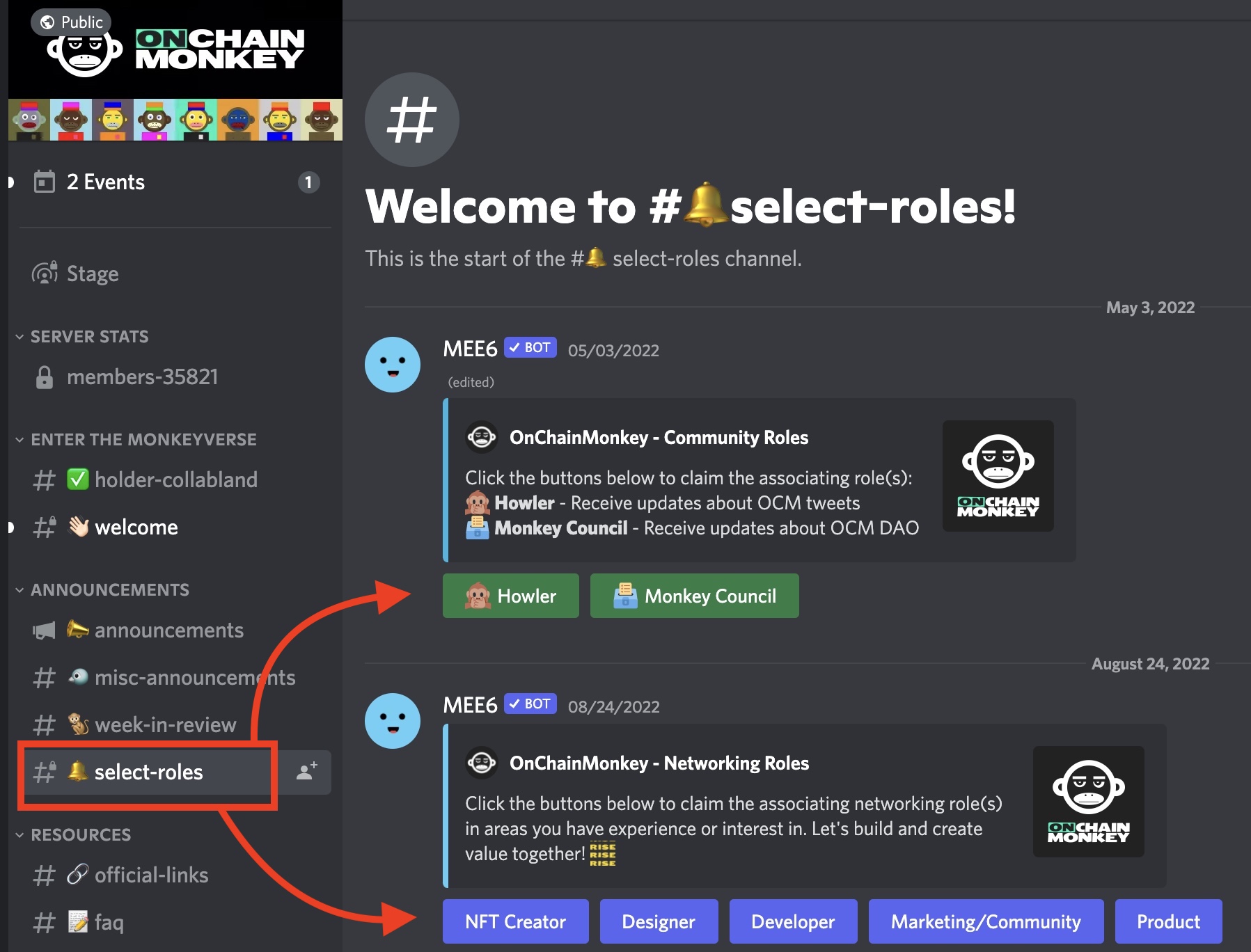Click the small monkey icon beside Community Roles
The width and height of the screenshot is (1251, 952).
pos(482,437)
